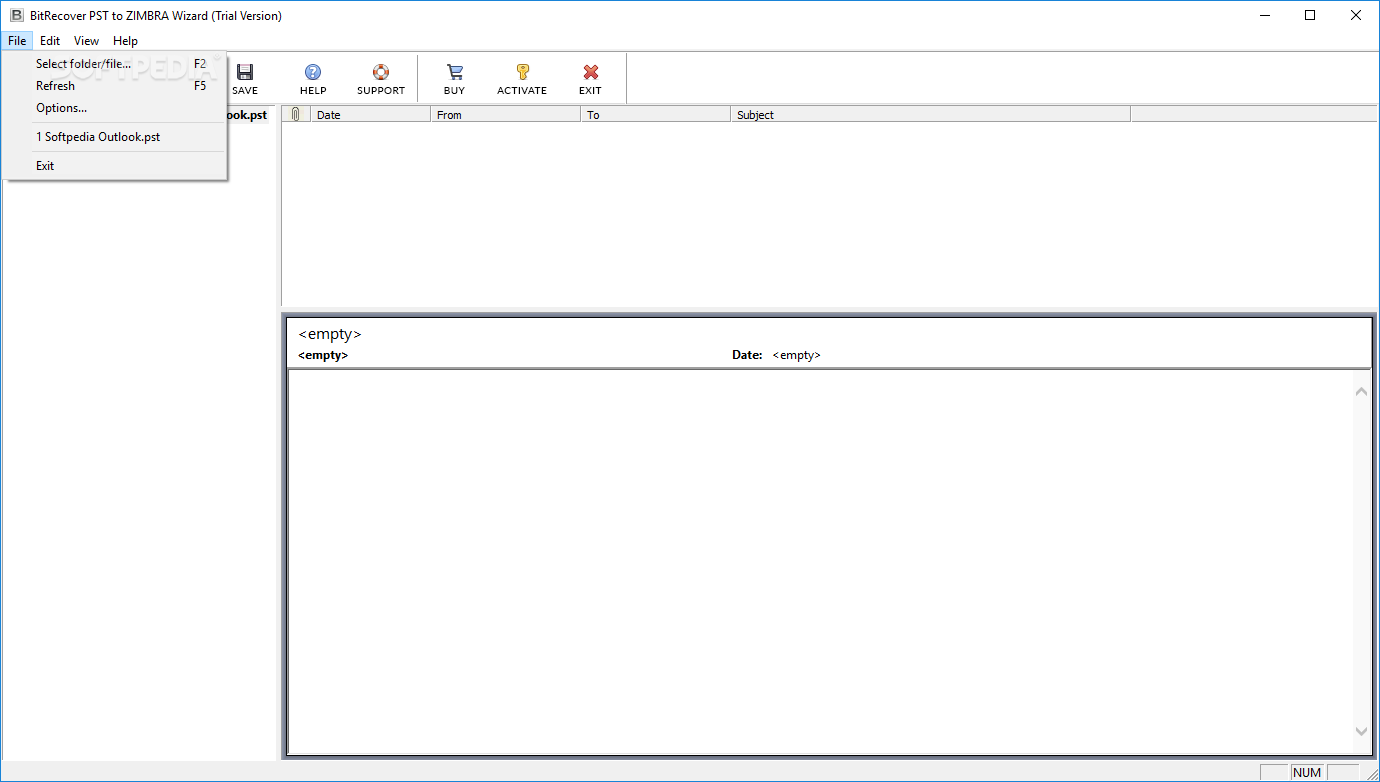This screenshot has height=782, width=1380.
Task: Open the Edit menu
Action: coord(50,41)
